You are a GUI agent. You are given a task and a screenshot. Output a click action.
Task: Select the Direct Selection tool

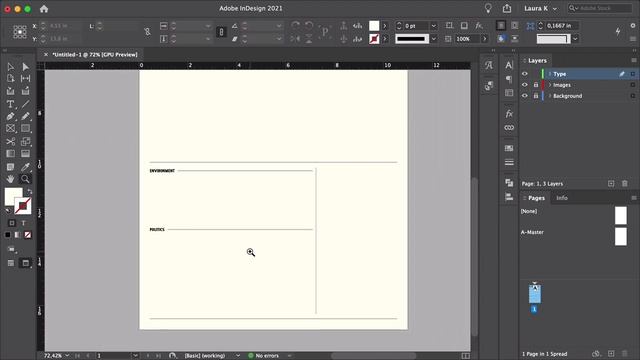pyautogui.click(x=25, y=67)
